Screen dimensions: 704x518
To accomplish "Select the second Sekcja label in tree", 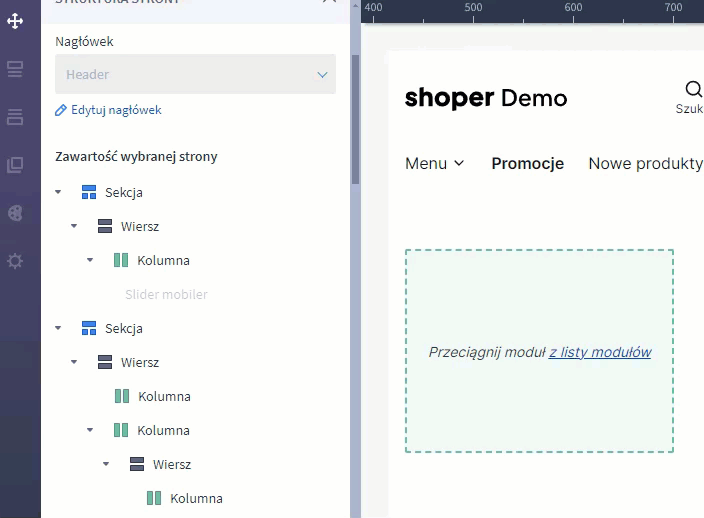I will point(124,329).
